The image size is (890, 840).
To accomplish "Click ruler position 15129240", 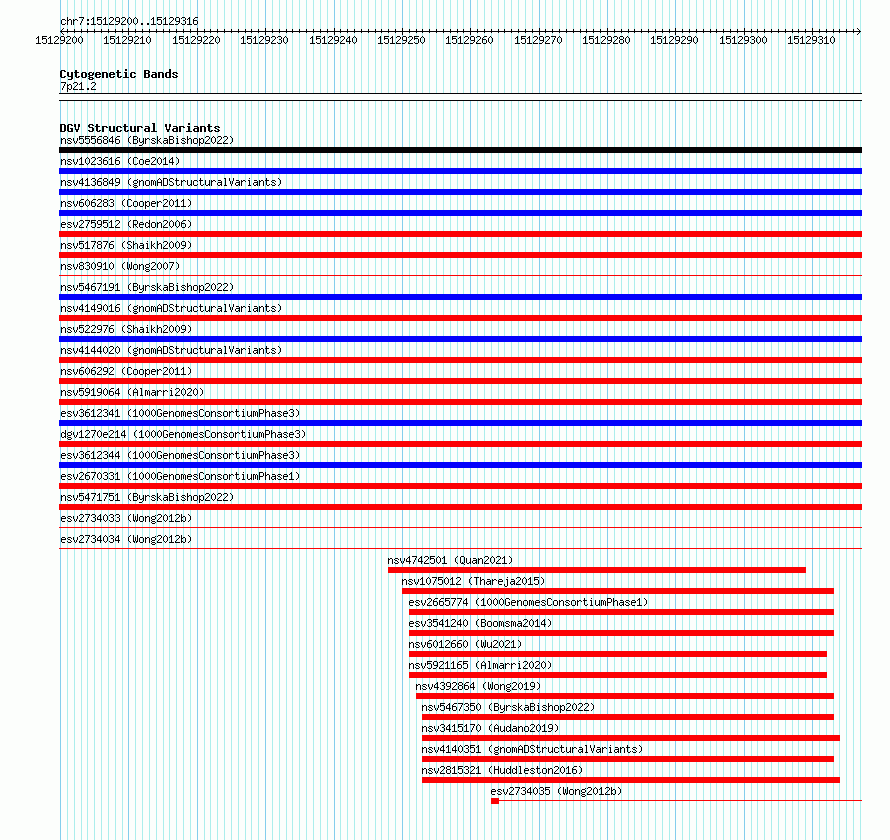I will pos(333,40).
